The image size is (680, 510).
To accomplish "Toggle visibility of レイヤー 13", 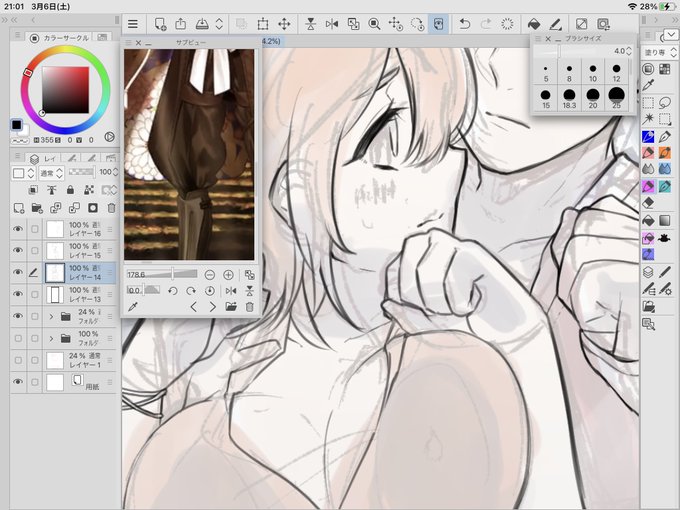I will pyautogui.click(x=18, y=294).
